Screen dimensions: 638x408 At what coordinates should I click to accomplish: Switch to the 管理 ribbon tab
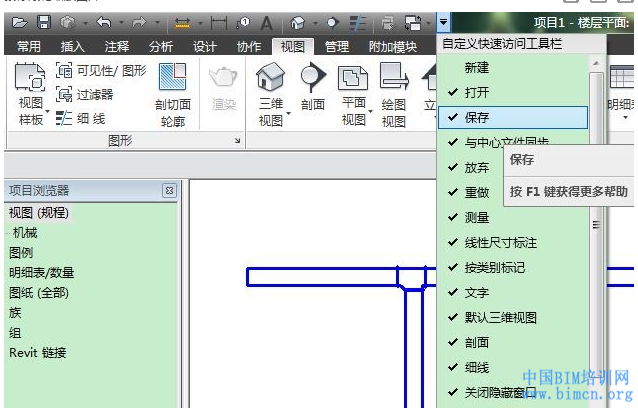337,46
